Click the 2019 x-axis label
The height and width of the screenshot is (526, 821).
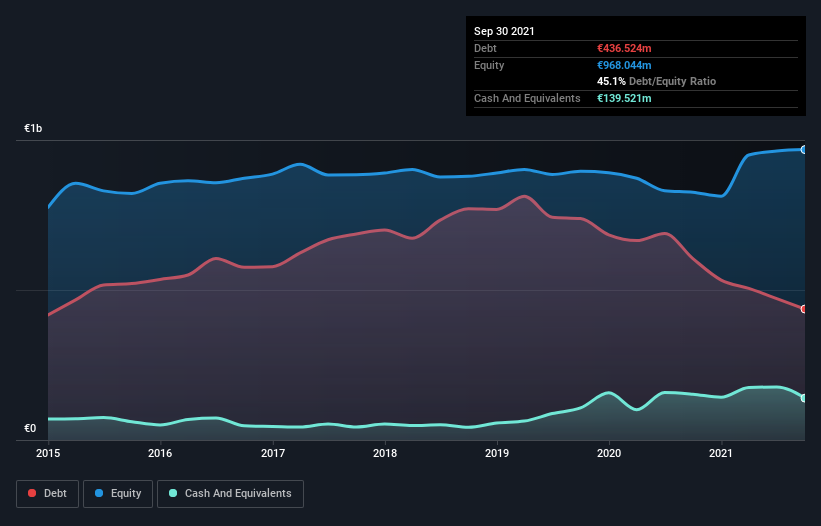click(497, 453)
